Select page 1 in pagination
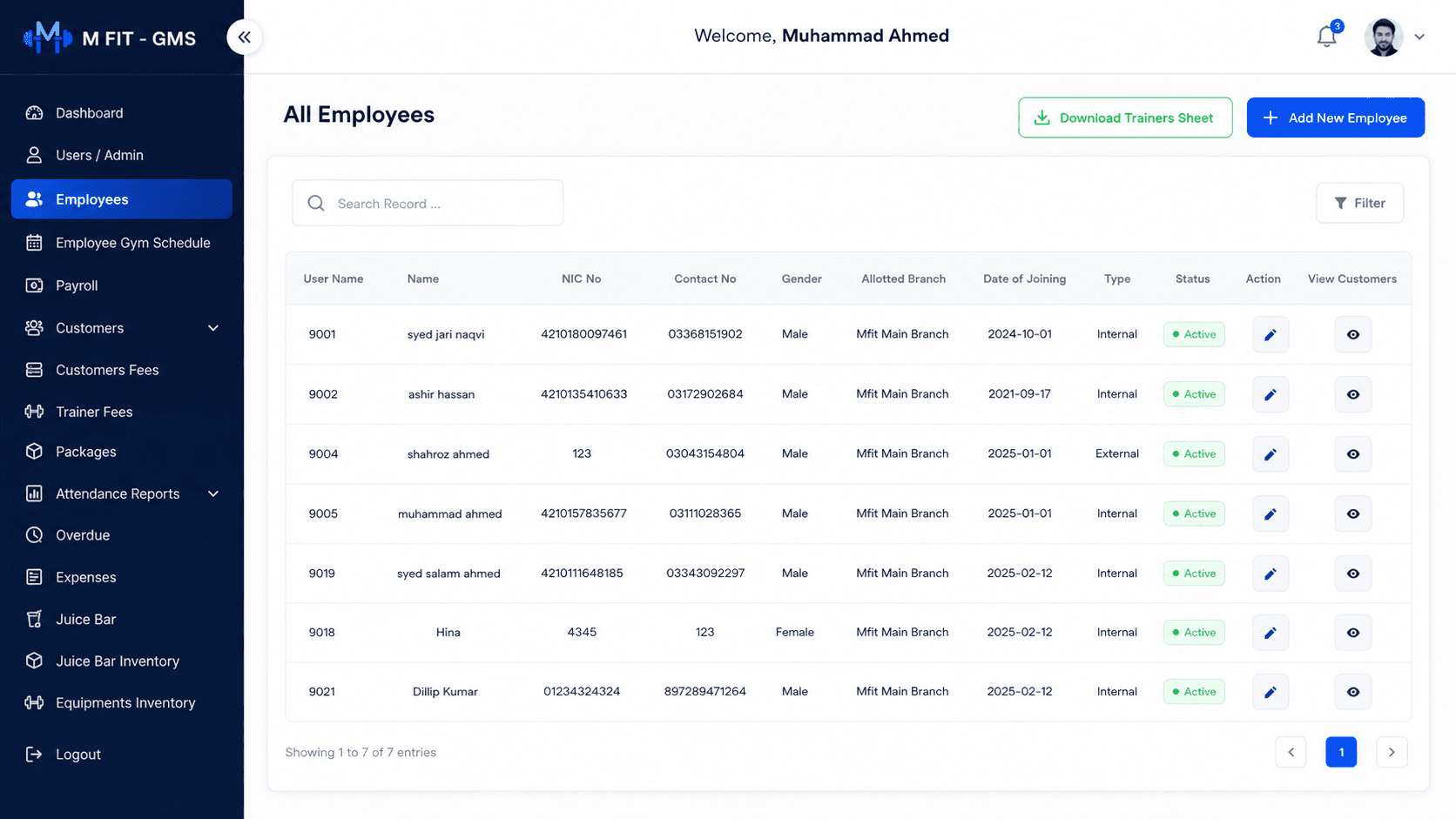Screen dimensions: 1456x819 pos(1341,752)
